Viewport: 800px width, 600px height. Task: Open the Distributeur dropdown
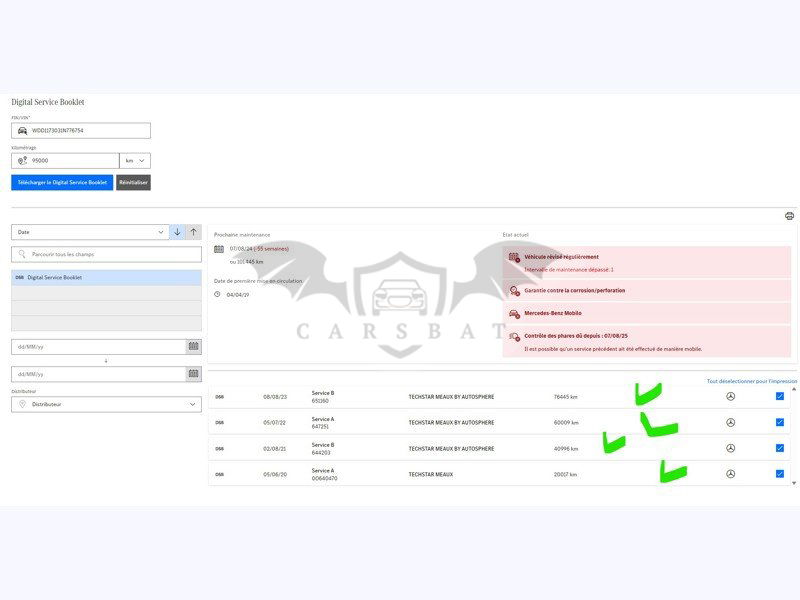pyautogui.click(x=106, y=405)
